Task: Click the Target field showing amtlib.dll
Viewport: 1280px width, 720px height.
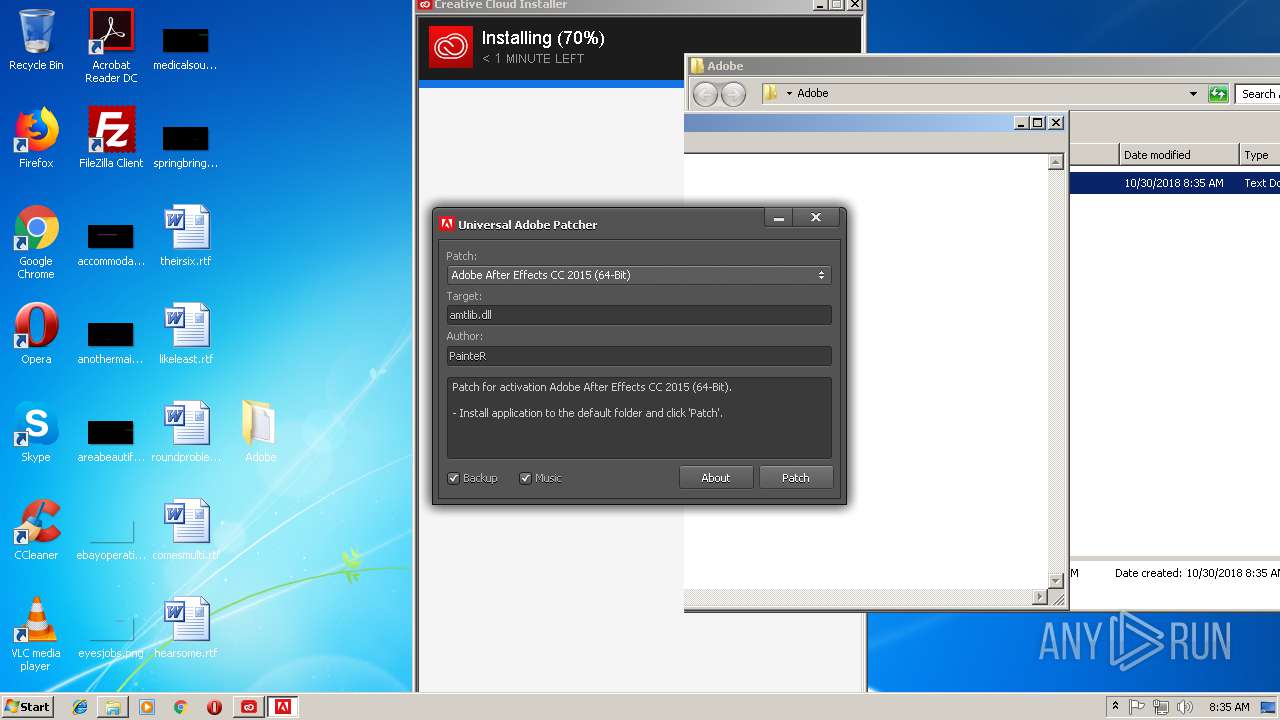Action: (x=638, y=315)
